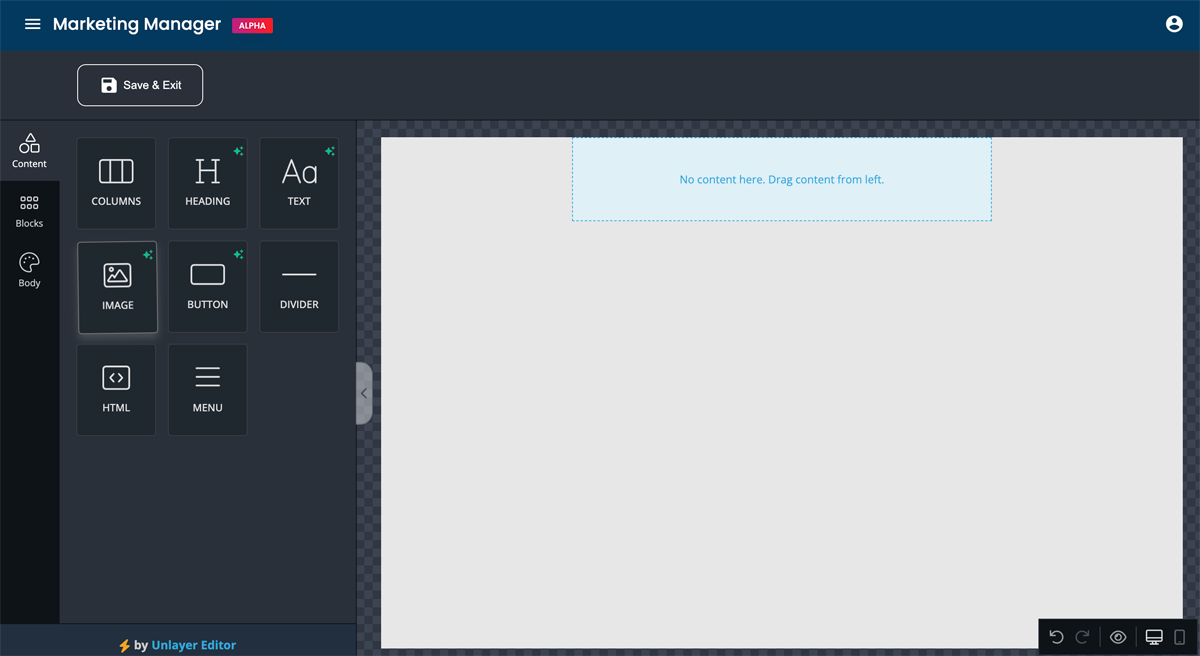Viewport: 1200px width, 656px height.
Task: Select the Columns content tool
Action: (116, 183)
